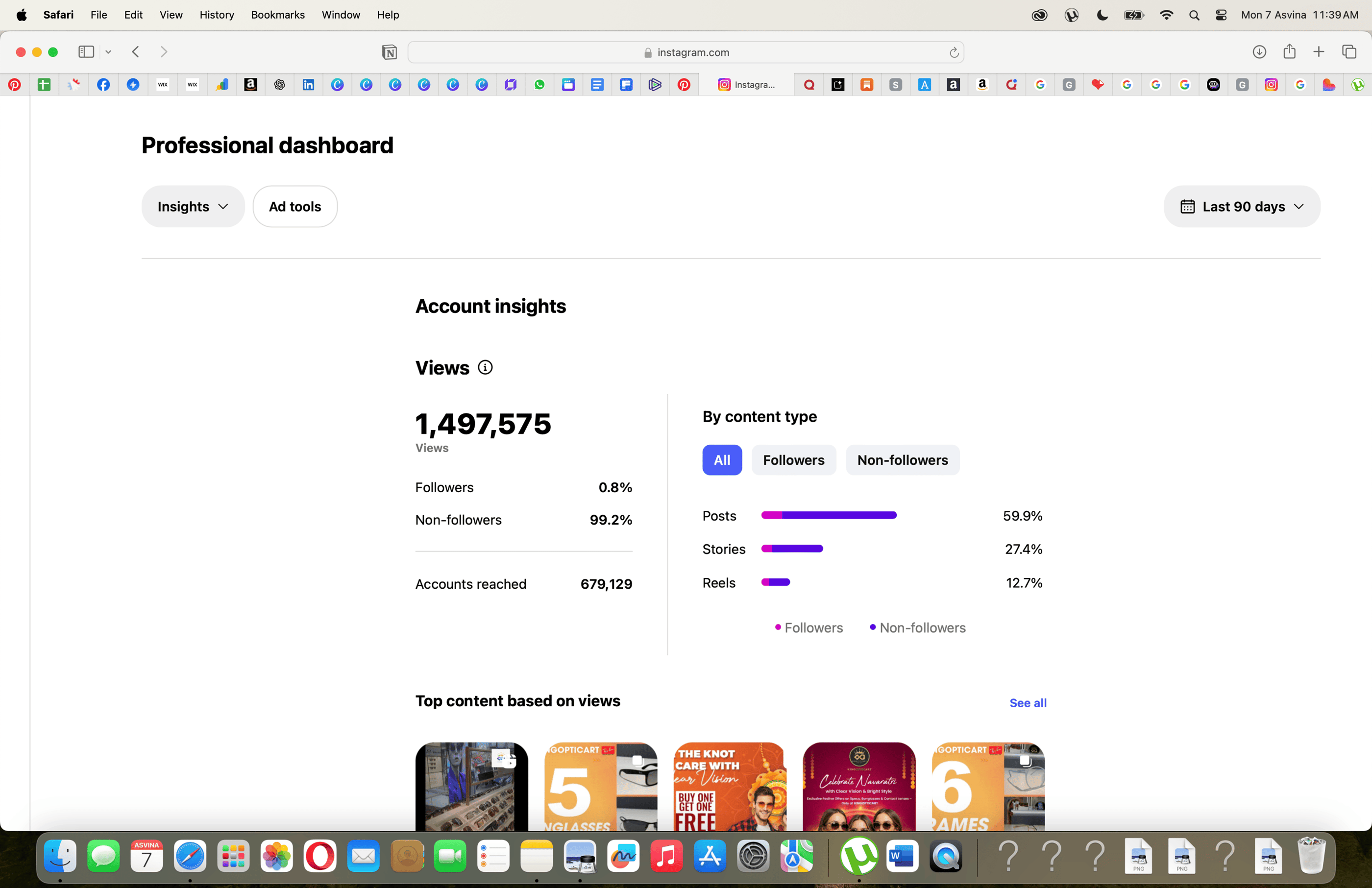Click the Views info icon
The width and height of the screenshot is (1372, 888).
(485, 368)
